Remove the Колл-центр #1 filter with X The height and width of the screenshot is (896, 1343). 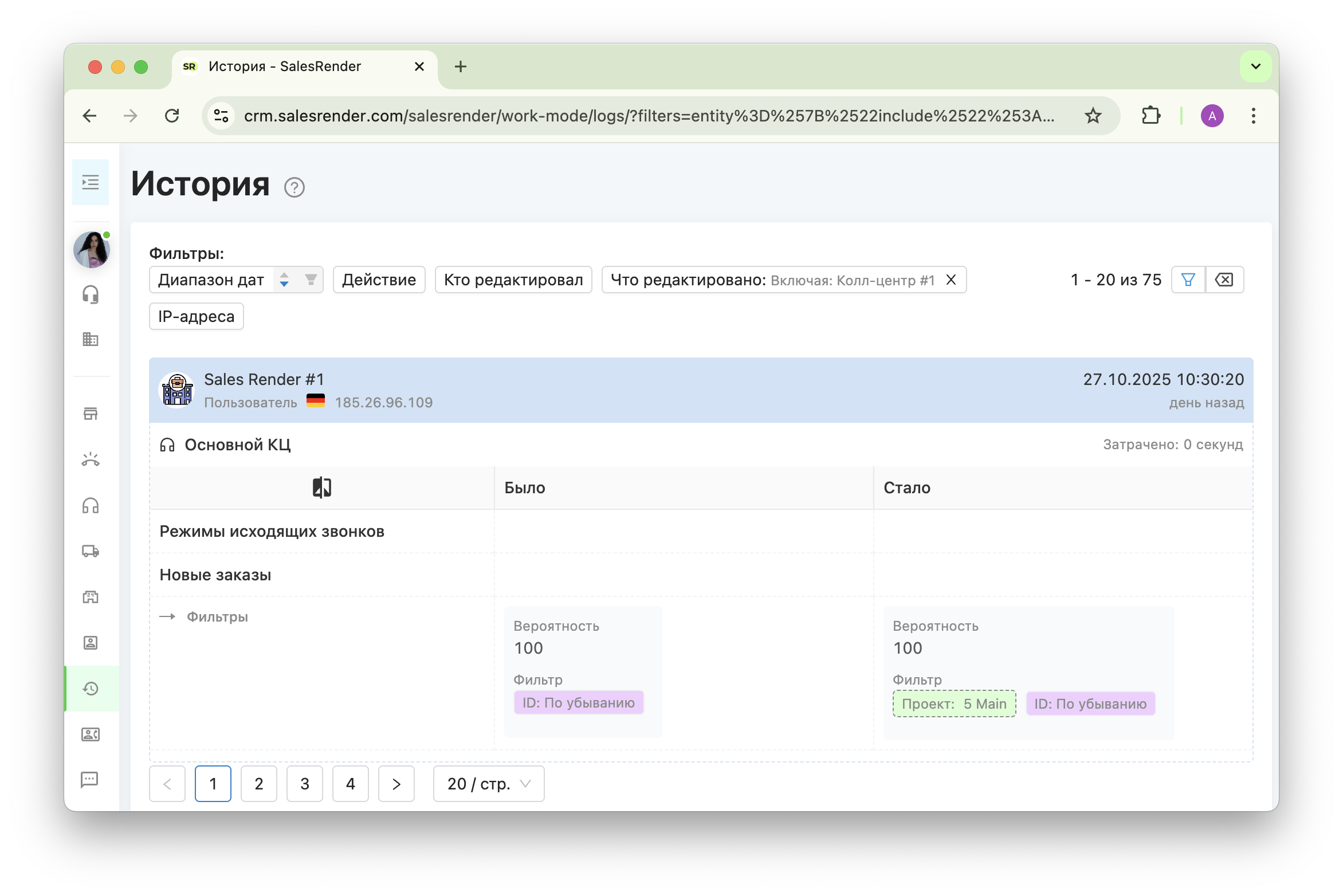[951, 280]
